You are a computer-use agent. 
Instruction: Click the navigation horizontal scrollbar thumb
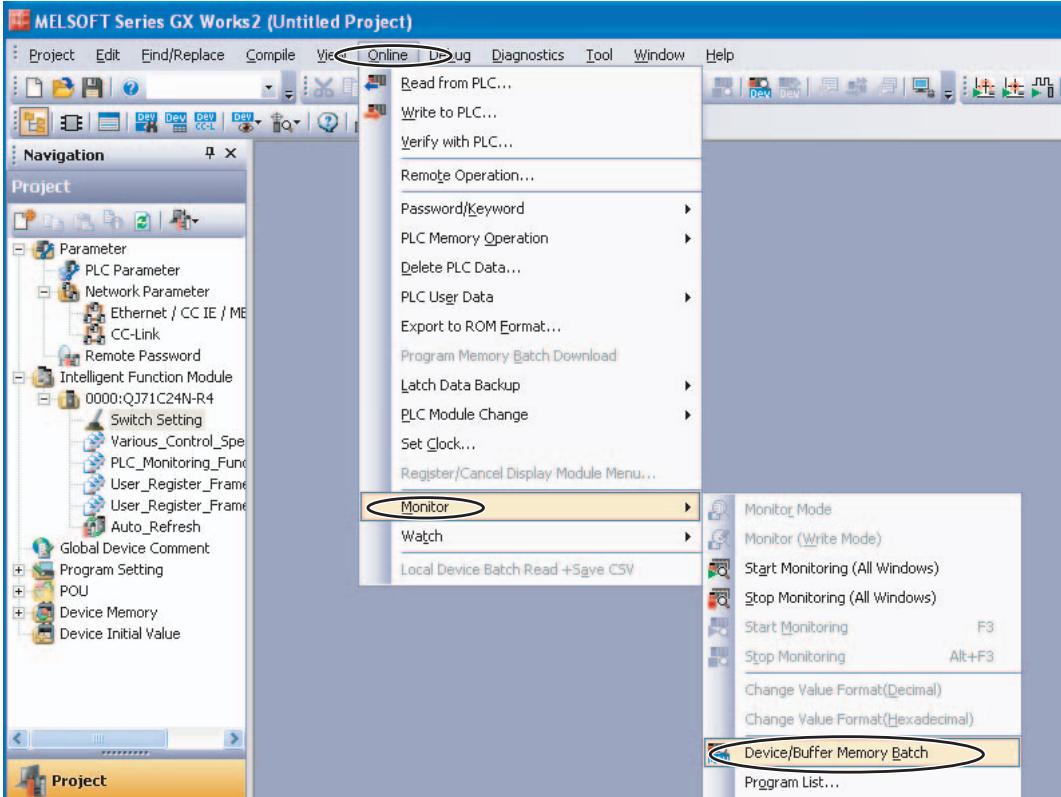[99, 738]
